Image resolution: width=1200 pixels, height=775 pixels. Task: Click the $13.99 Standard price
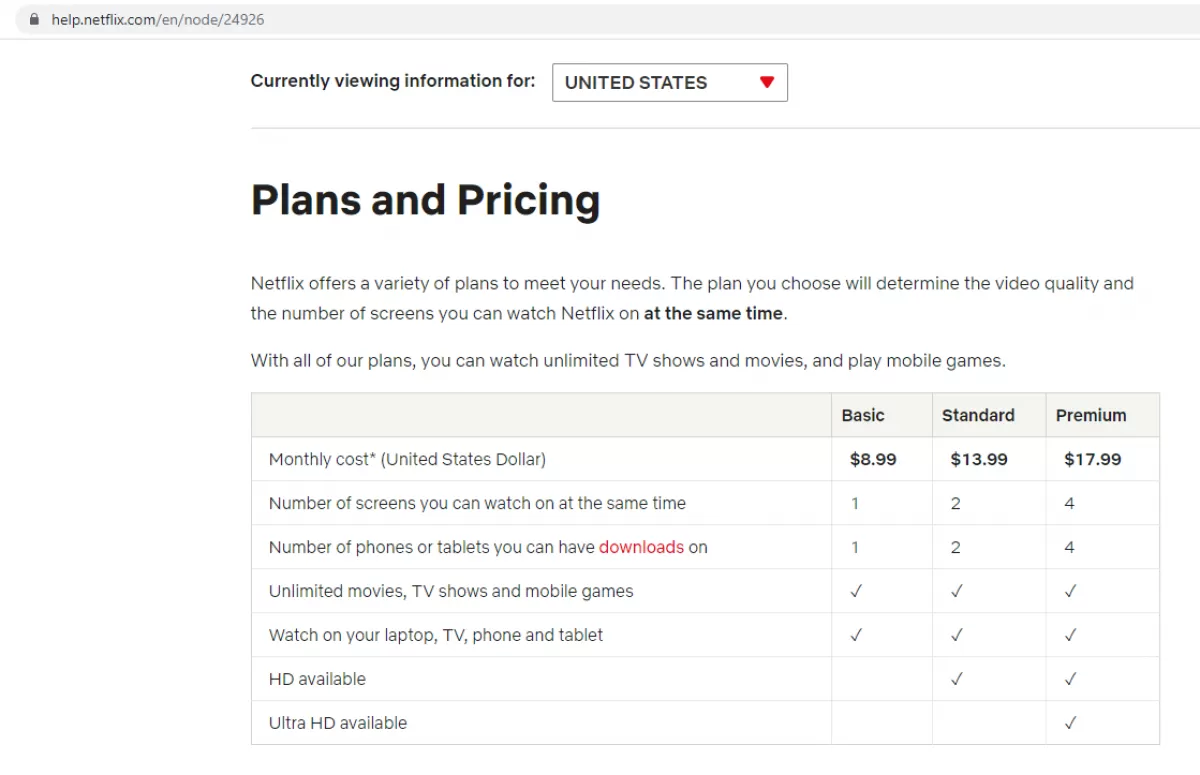(979, 459)
